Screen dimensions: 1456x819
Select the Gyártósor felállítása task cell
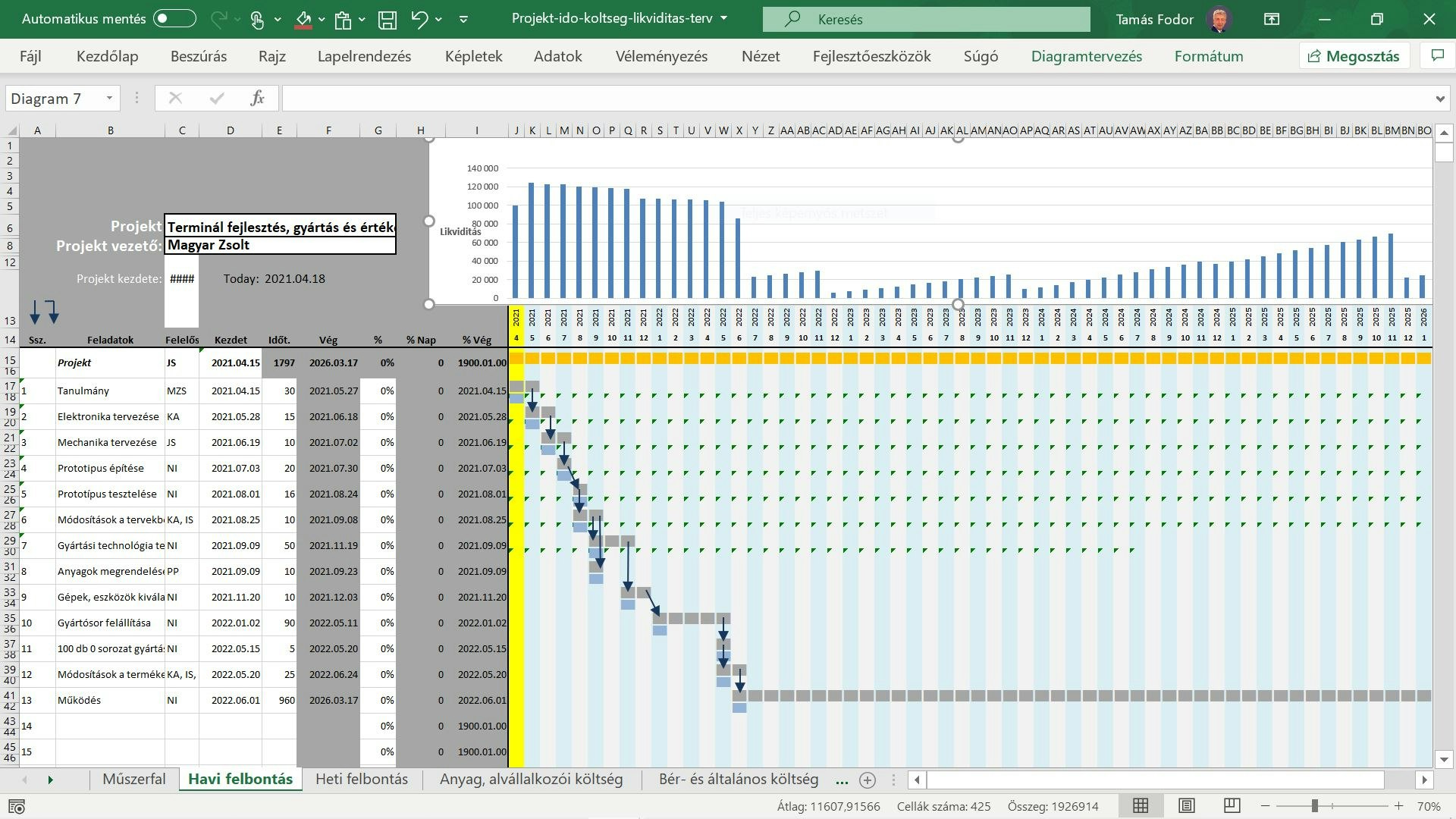click(110, 623)
